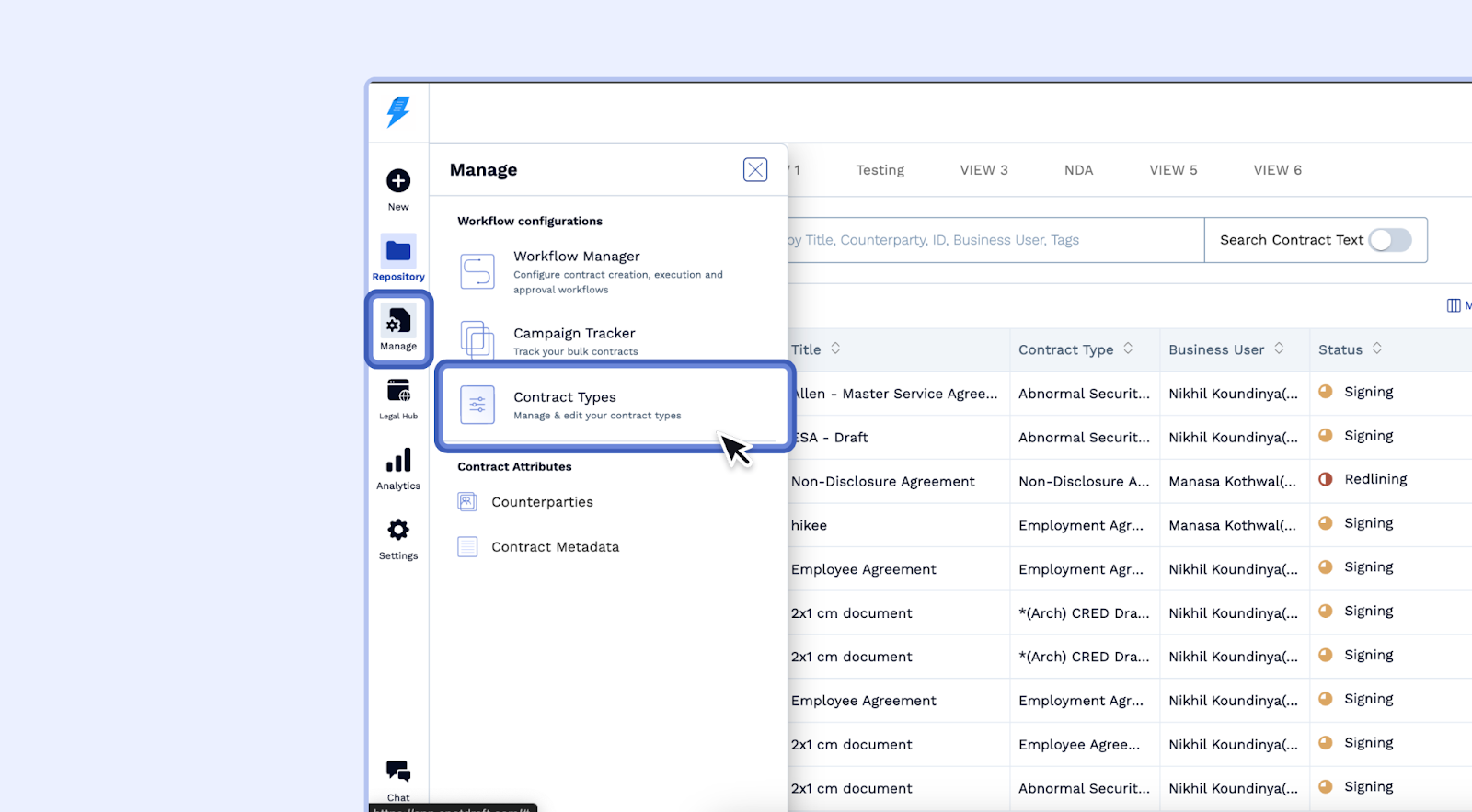Open the hikee contract
The image size is (1472, 812).
809,526
